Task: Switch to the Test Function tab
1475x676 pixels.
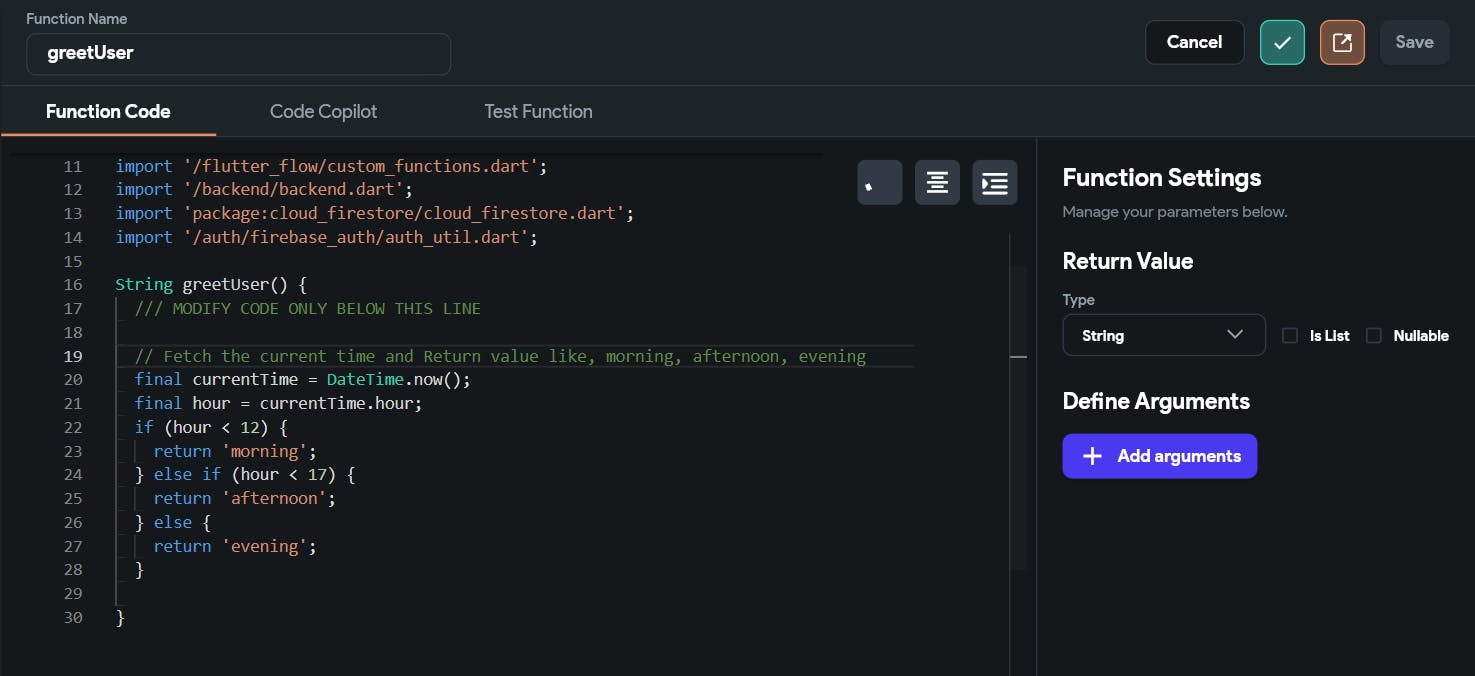Action: click(x=538, y=112)
